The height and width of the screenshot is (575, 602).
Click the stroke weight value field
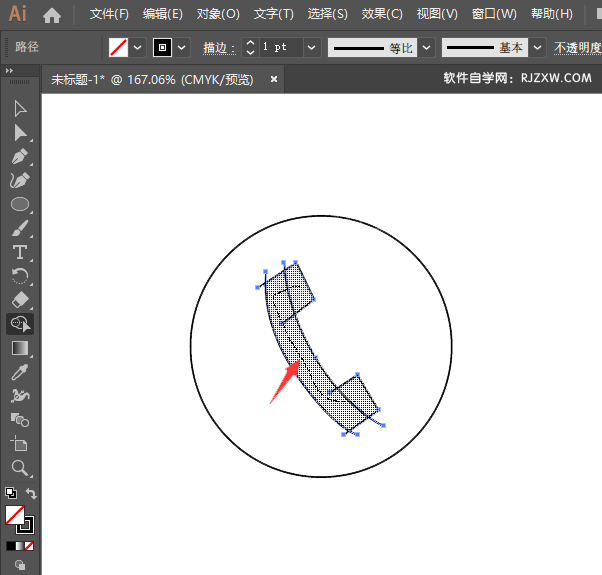[x=280, y=48]
